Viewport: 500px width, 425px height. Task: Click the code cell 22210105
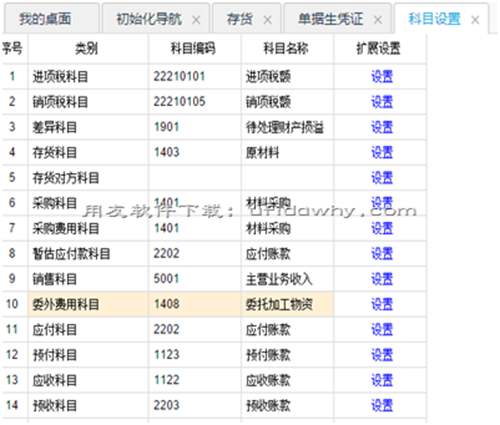(x=195, y=102)
